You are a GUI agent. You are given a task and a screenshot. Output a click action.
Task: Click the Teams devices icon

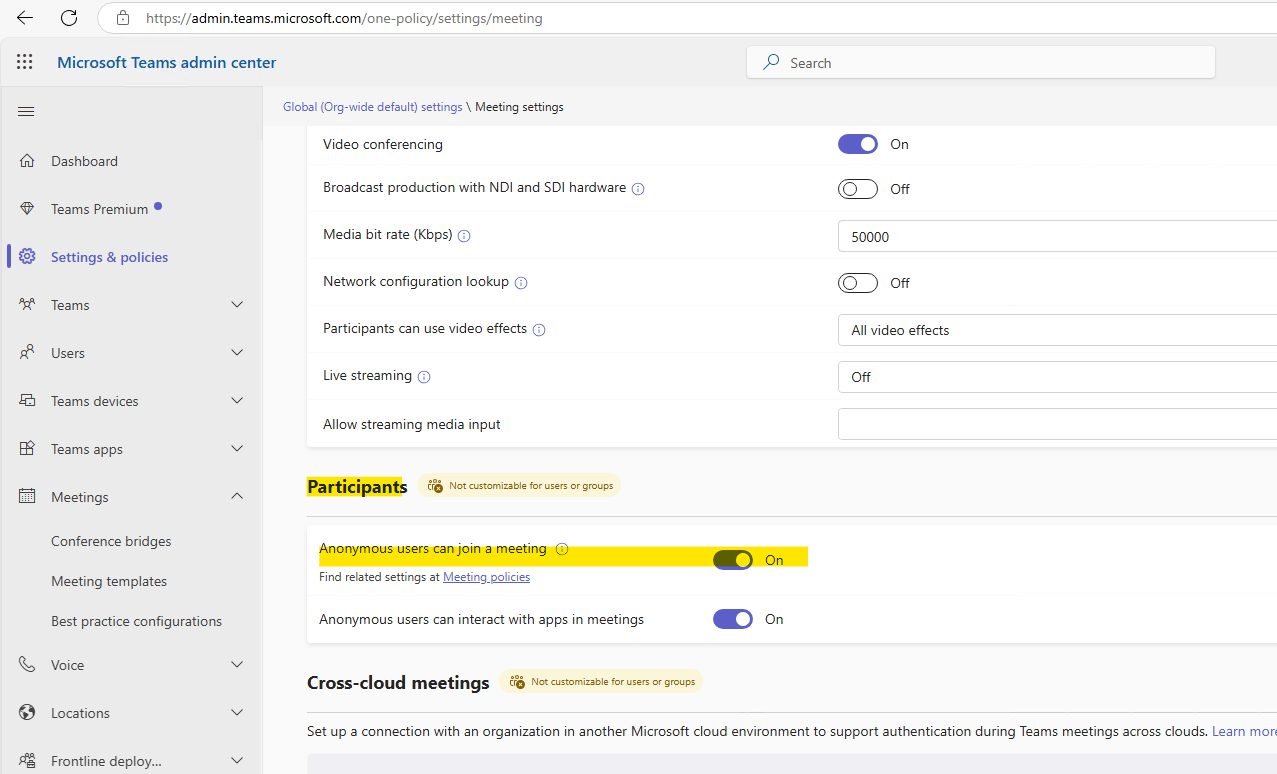pos(27,401)
